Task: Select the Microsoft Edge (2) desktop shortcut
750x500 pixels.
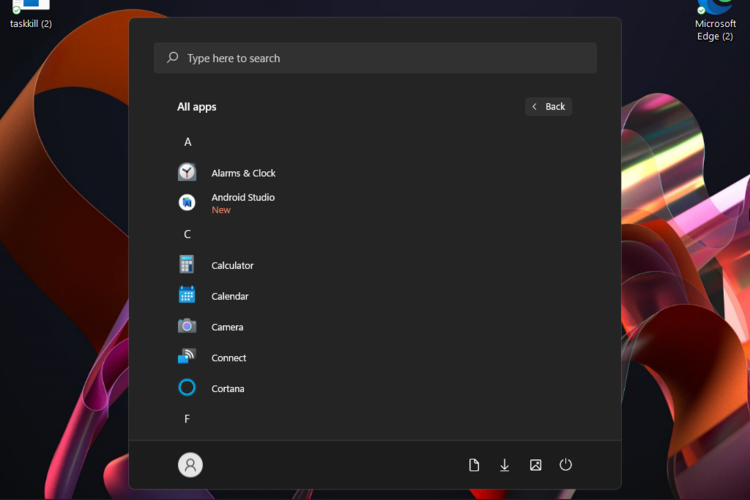Action: pos(715,21)
